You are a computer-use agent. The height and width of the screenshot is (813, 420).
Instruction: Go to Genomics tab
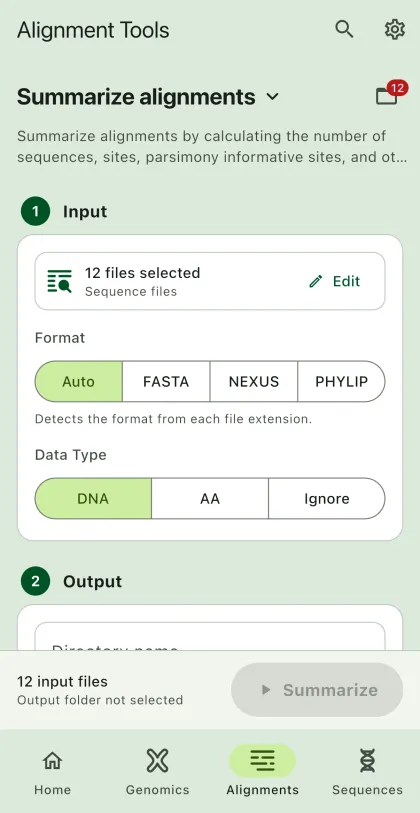click(158, 773)
